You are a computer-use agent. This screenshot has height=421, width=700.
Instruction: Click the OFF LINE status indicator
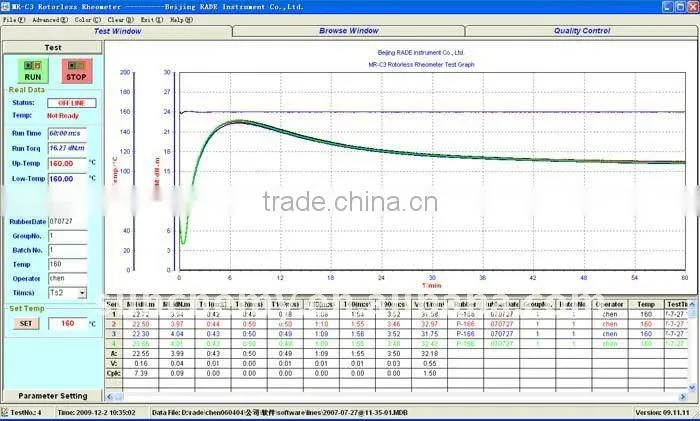[x=71, y=103]
